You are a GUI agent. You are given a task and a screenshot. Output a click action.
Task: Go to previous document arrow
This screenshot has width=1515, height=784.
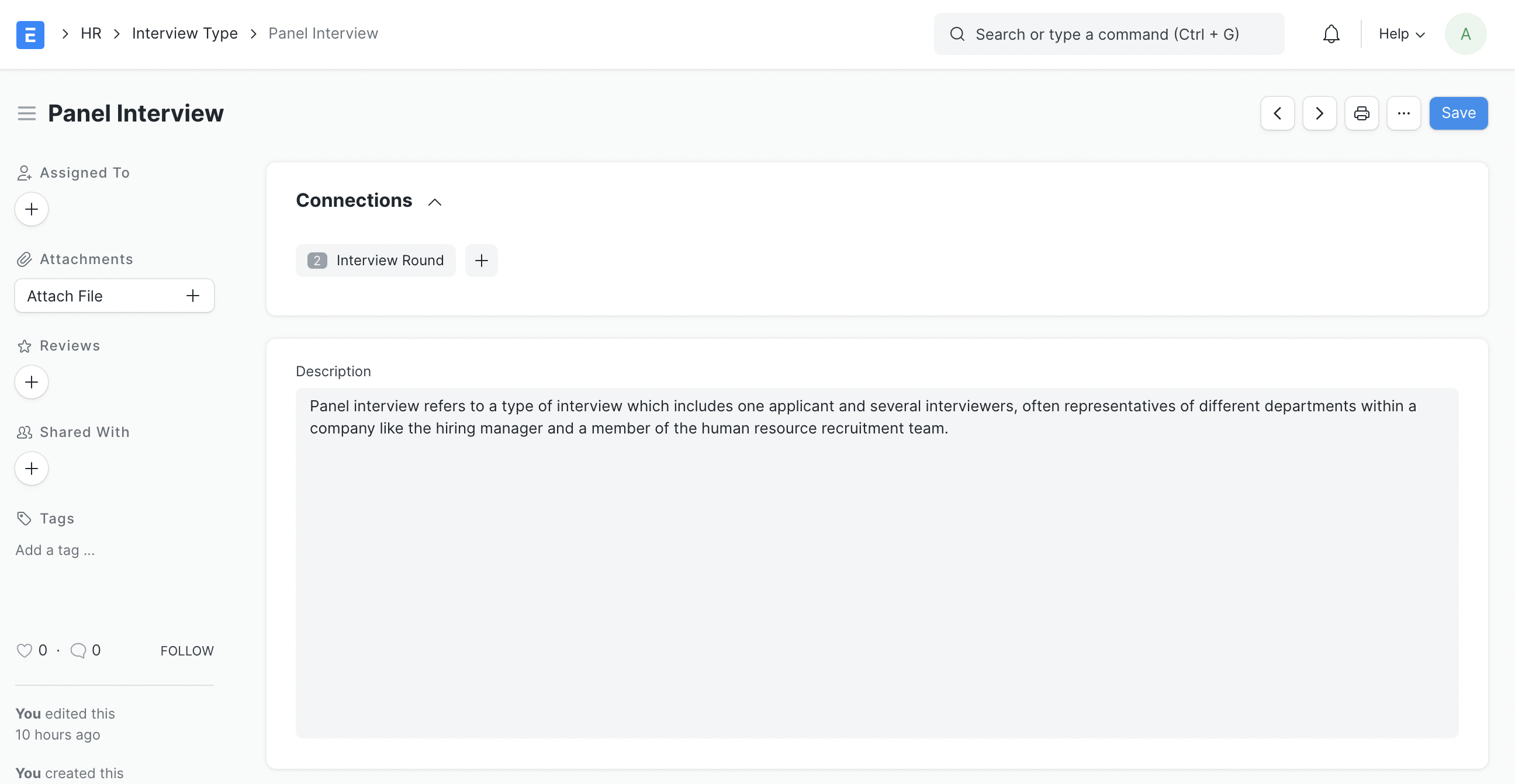[x=1277, y=113]
